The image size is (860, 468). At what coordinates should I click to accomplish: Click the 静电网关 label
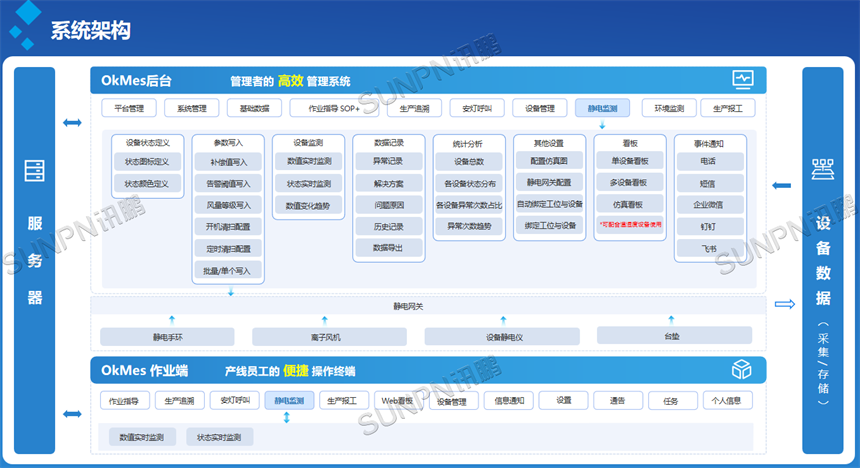pyautogui.click(x=408, y=306)
